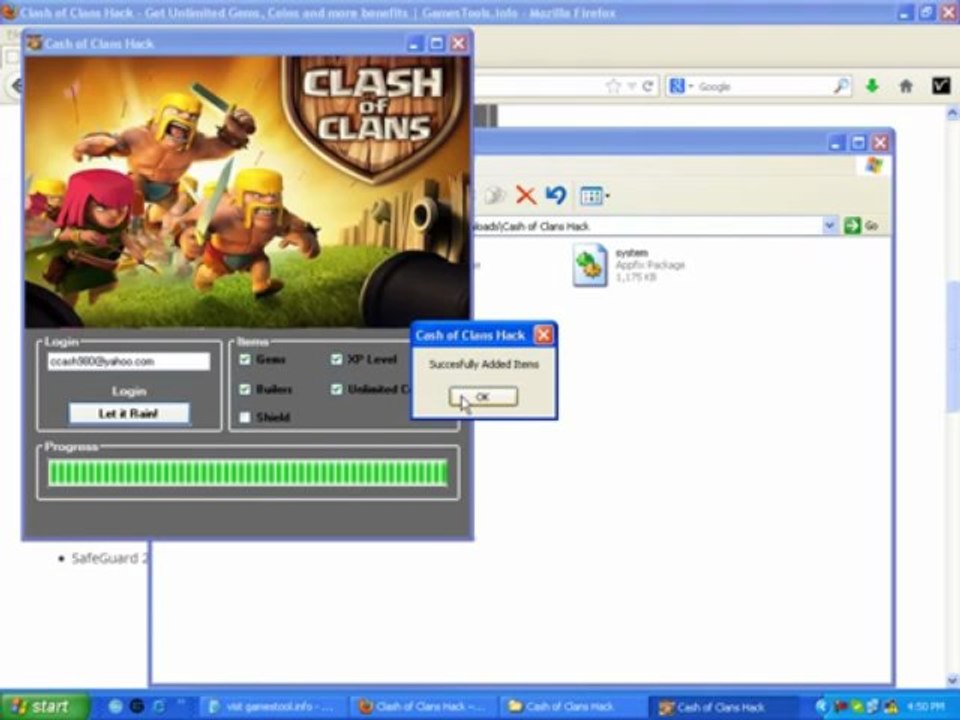Viewport: 960px width, 720px height.
Task: Click OK in the Successfully Added Items dialog
Action: tap(483, 397)
